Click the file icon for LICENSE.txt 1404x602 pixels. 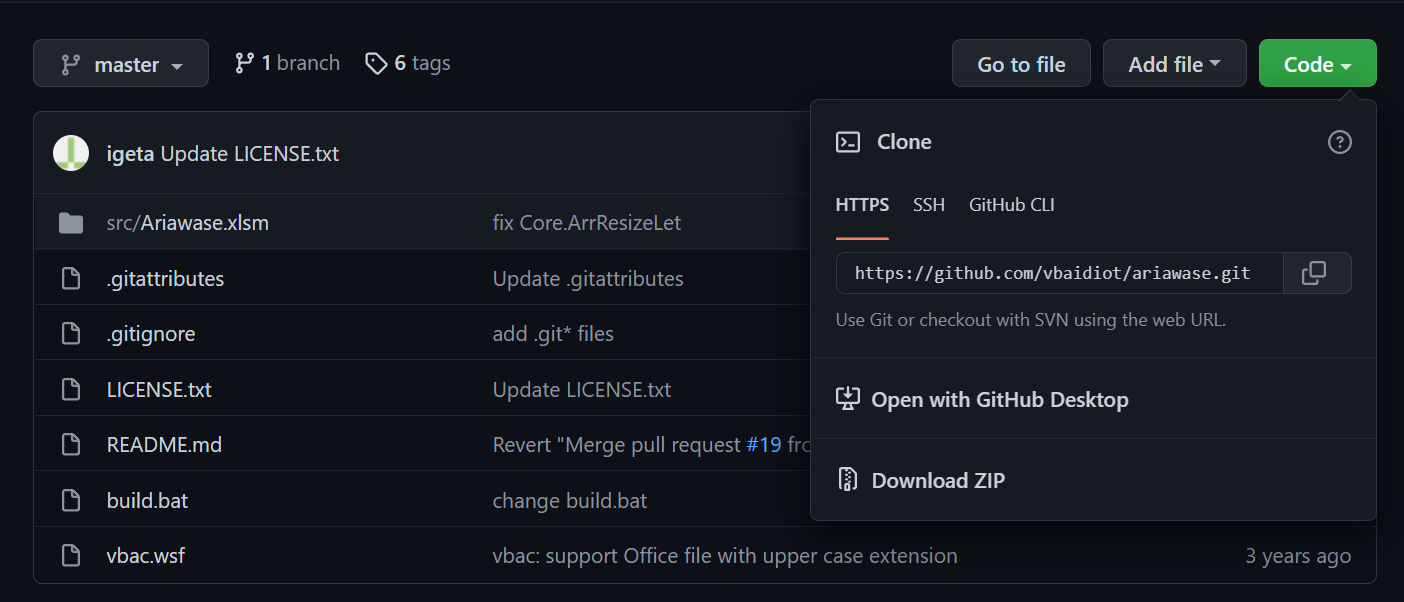(x=71, y=389)
